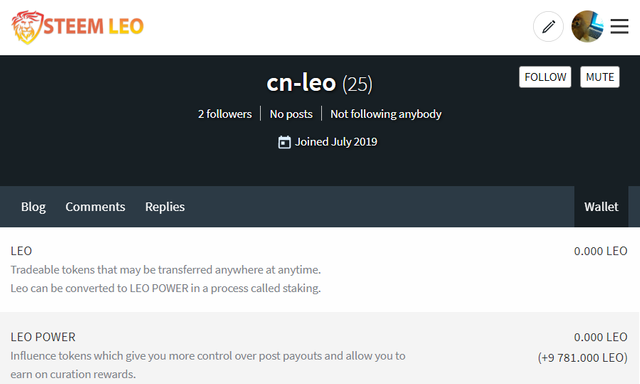The height and width of the screenshot is (384, 640).
Task: Expand the 0.000 LEO balance dropdown
Action: click(600, 251)
